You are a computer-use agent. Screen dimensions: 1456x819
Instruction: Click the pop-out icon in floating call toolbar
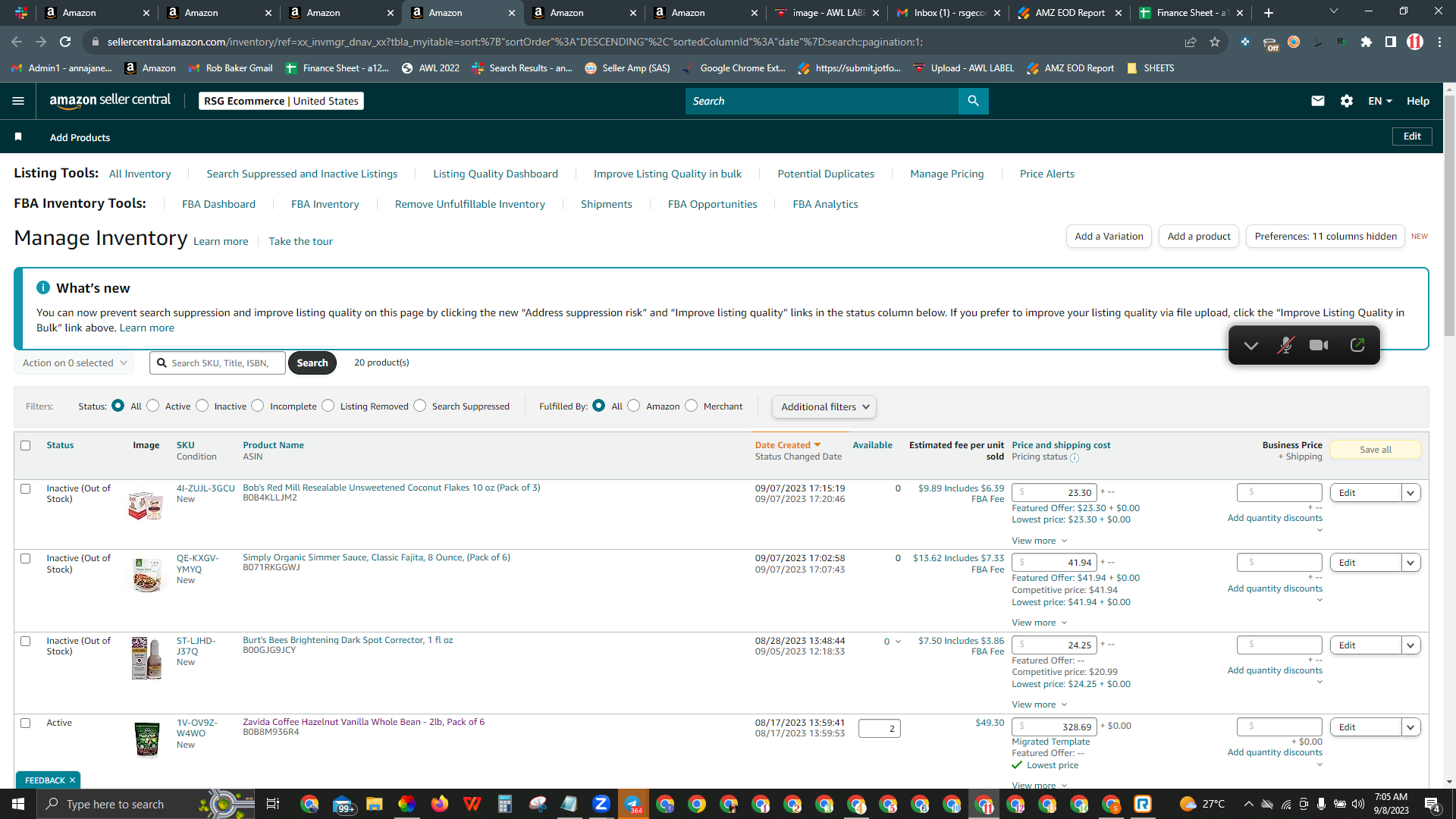1357,345
